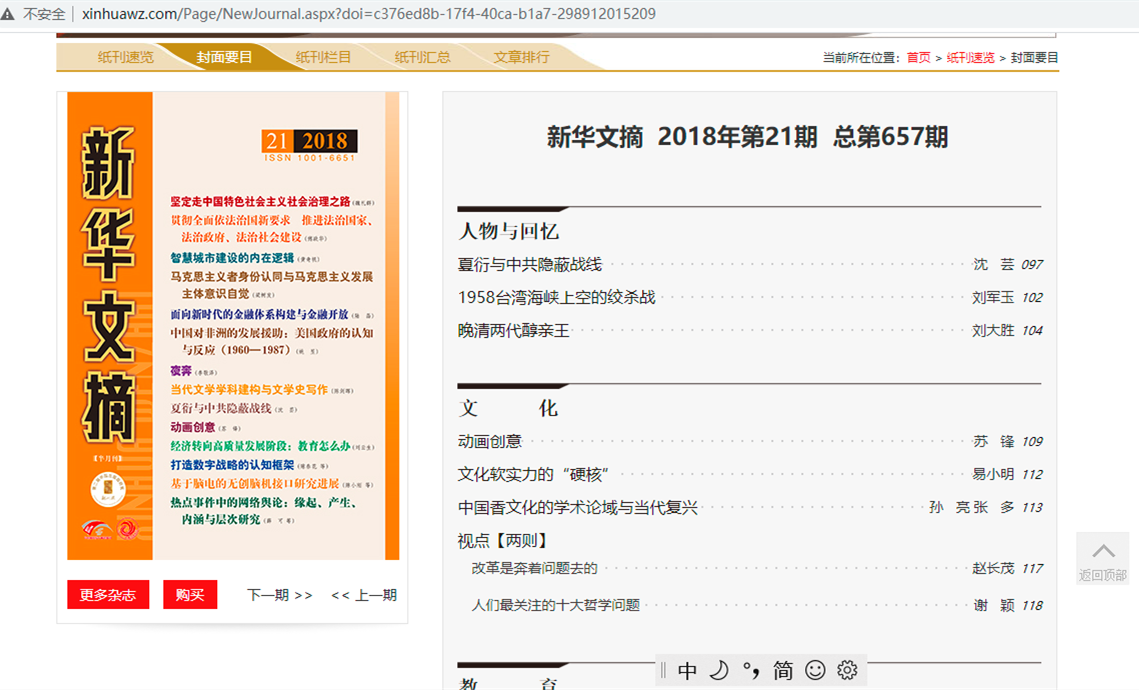This screenshot has height=690, width=1139.
Task: Click the insecure site warning icon
Action: [8, 14]
